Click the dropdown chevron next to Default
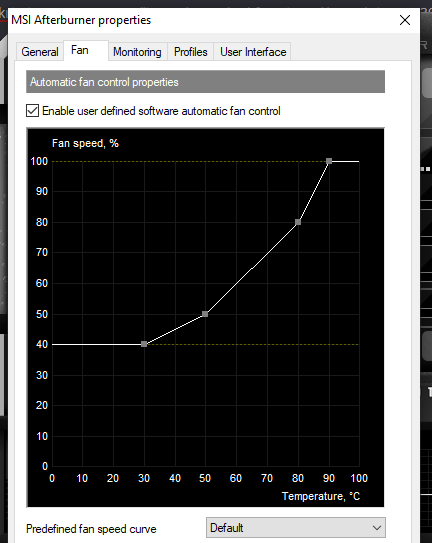This screenshot has width=432, height=543. click(x=377, y=528)
